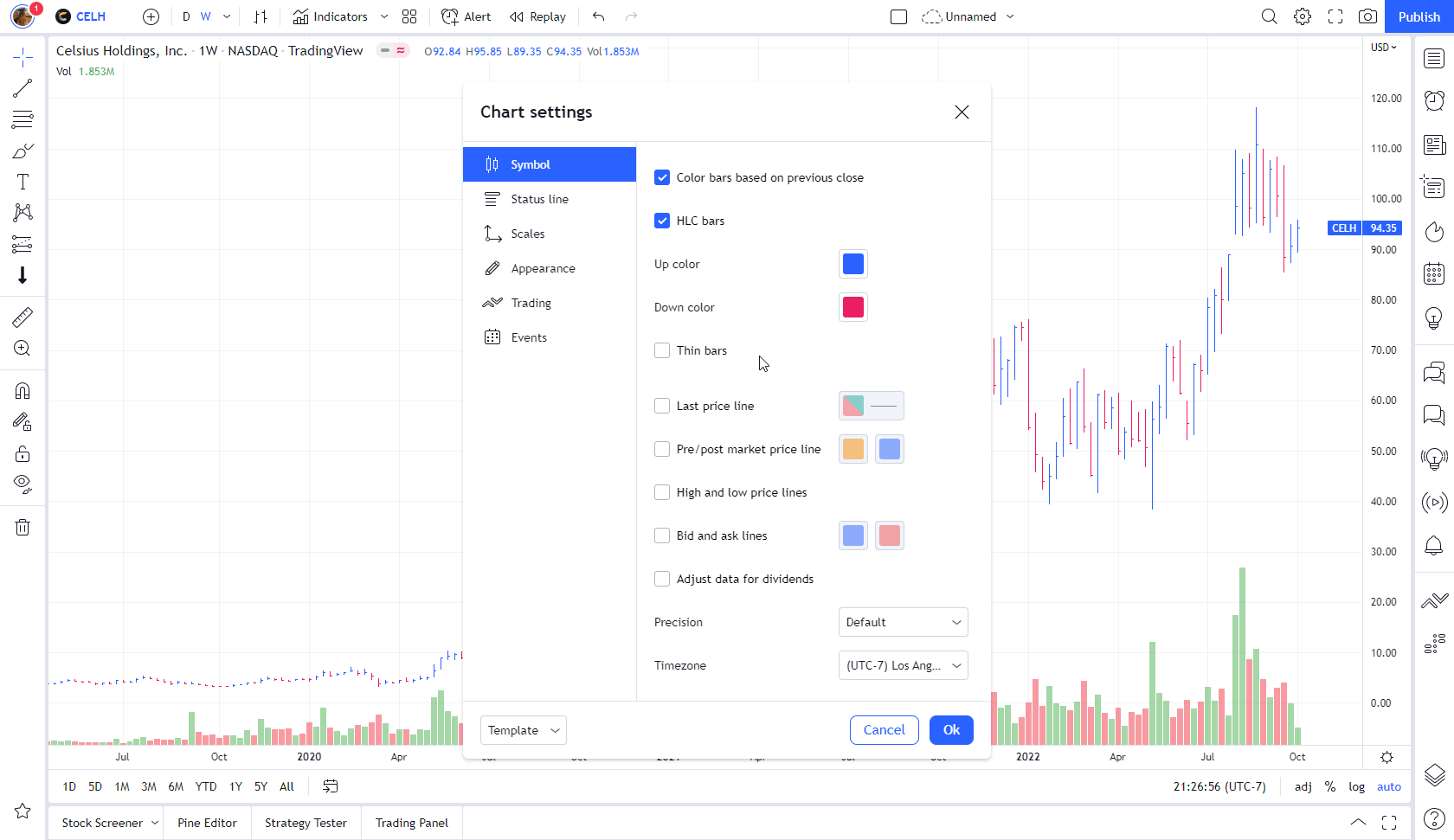This screenshot has width=1454, height=840.
Task: Select the brush drawing tool
Action: (x=23, y=151)
